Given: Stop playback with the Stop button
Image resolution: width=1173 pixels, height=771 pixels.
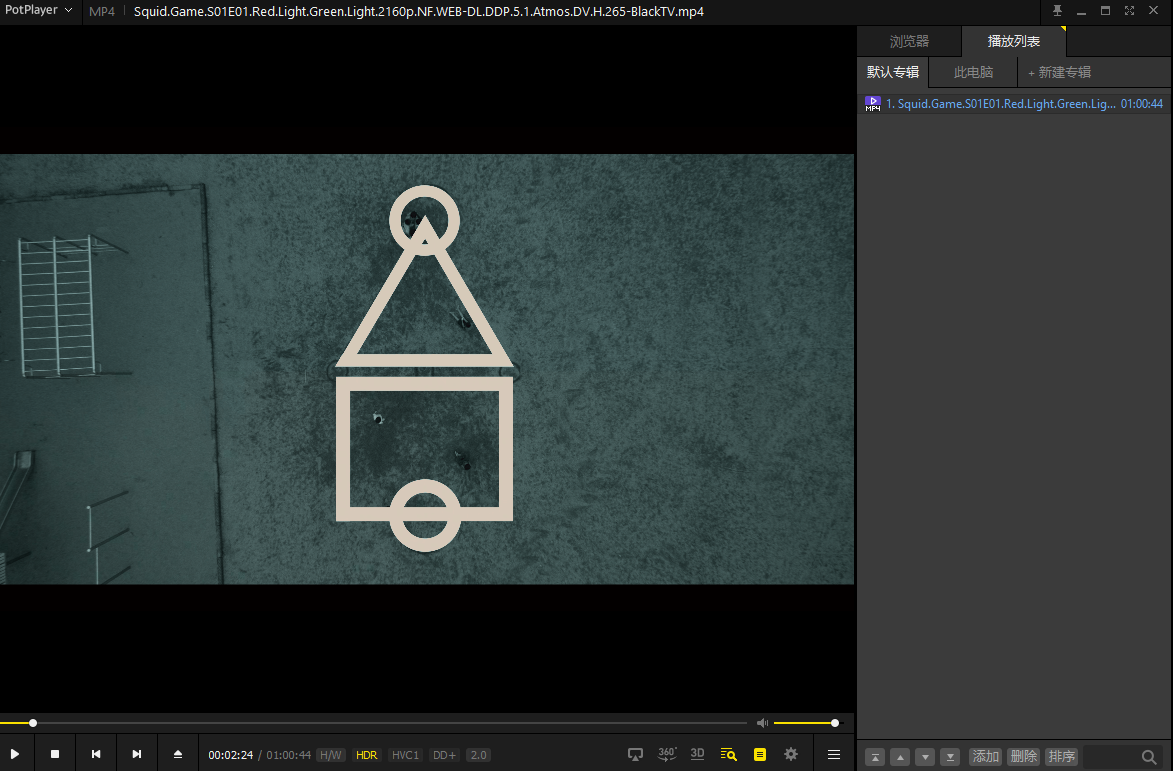Looking at the screenshot, I should [x=55, y=754].
